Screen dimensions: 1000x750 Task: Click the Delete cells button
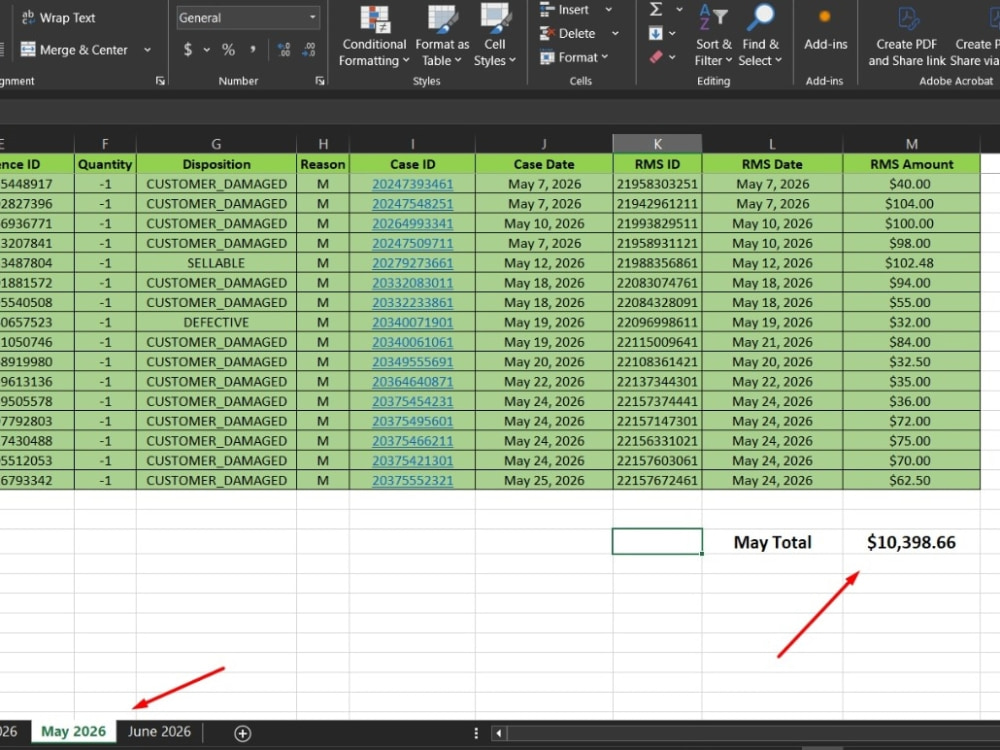point(568,33)
